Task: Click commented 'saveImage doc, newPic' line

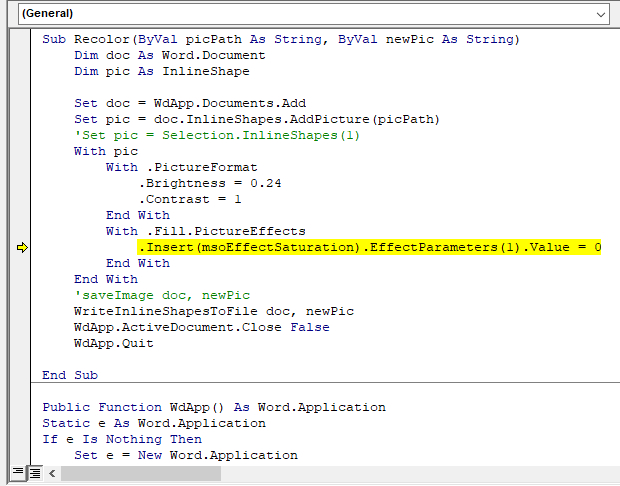Action: click(x=162, y=295)
